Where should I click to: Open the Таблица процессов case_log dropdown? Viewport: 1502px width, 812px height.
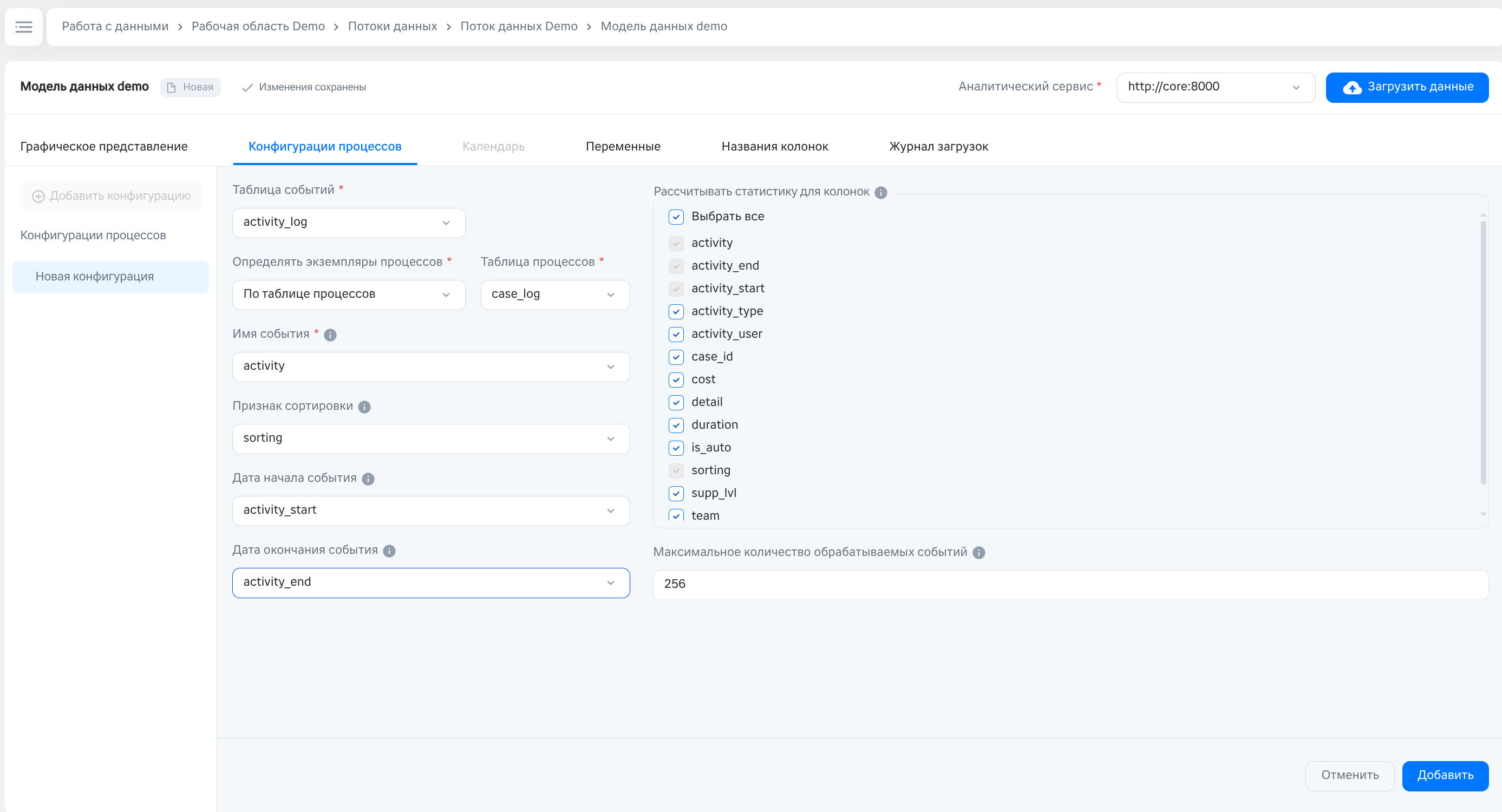(x=555, y=295)
